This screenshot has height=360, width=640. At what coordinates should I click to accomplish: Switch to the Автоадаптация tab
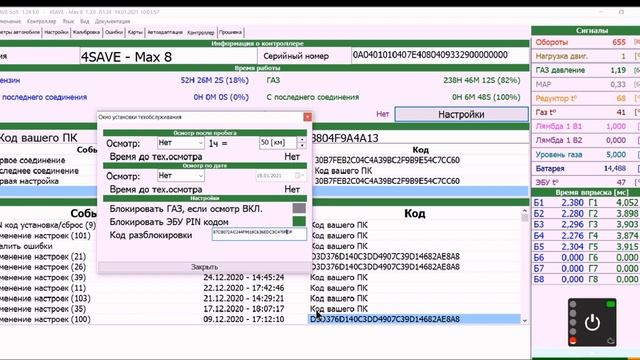click(165, 32)
